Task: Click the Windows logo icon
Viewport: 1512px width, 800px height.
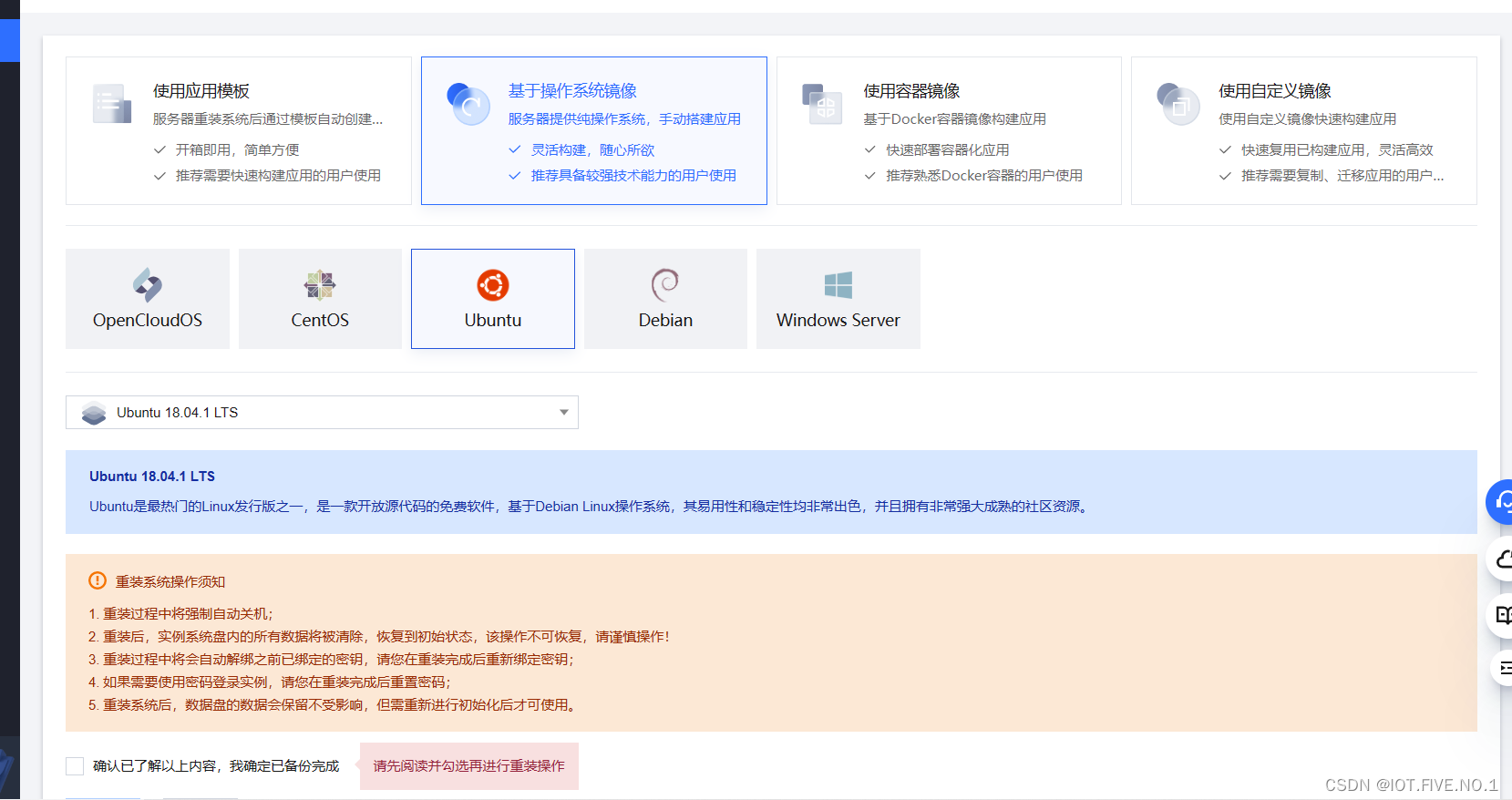Action: click(x=838, y=285)
